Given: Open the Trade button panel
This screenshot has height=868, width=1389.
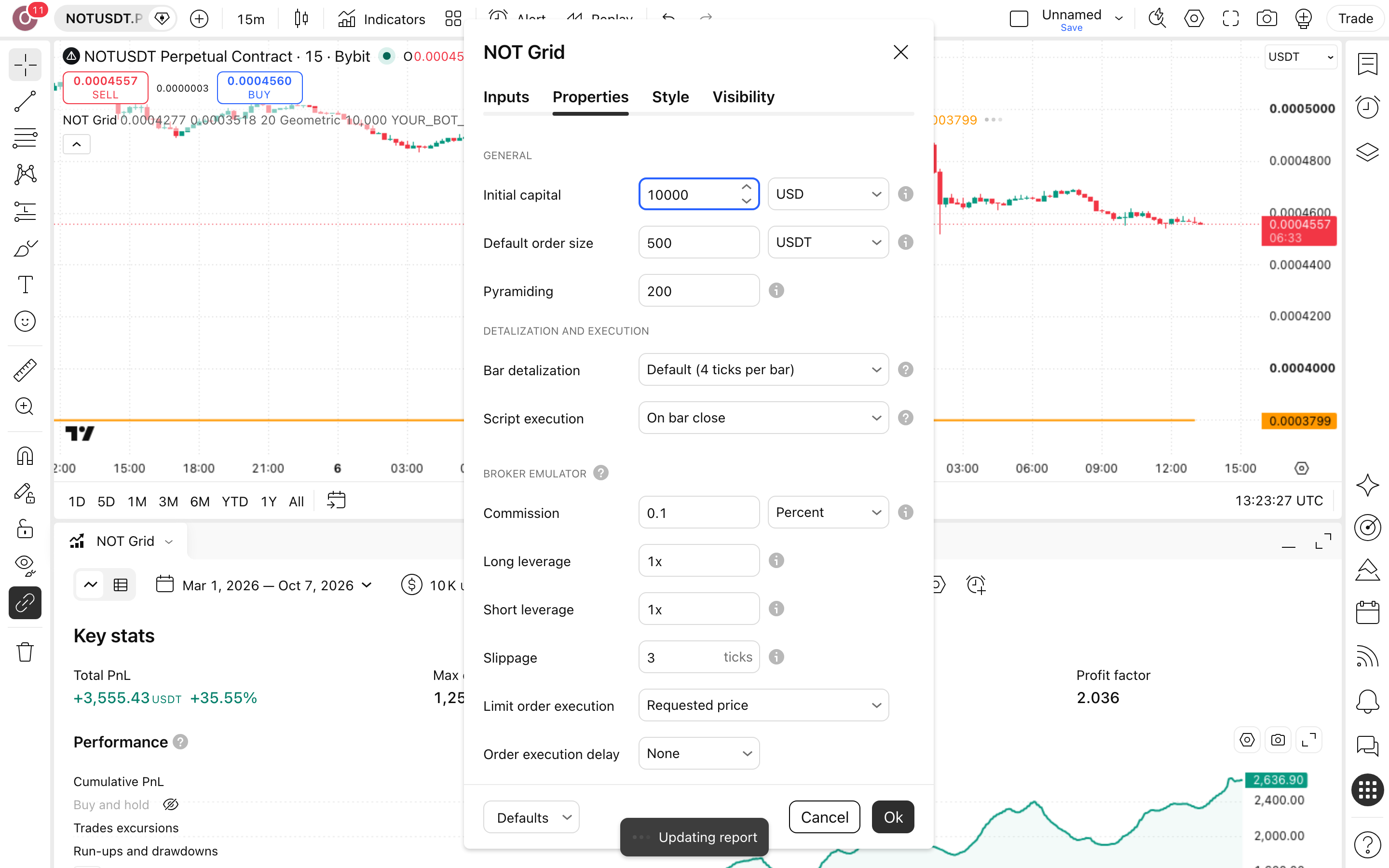Looking at the screenshot, I should (x=1355, y=19).
